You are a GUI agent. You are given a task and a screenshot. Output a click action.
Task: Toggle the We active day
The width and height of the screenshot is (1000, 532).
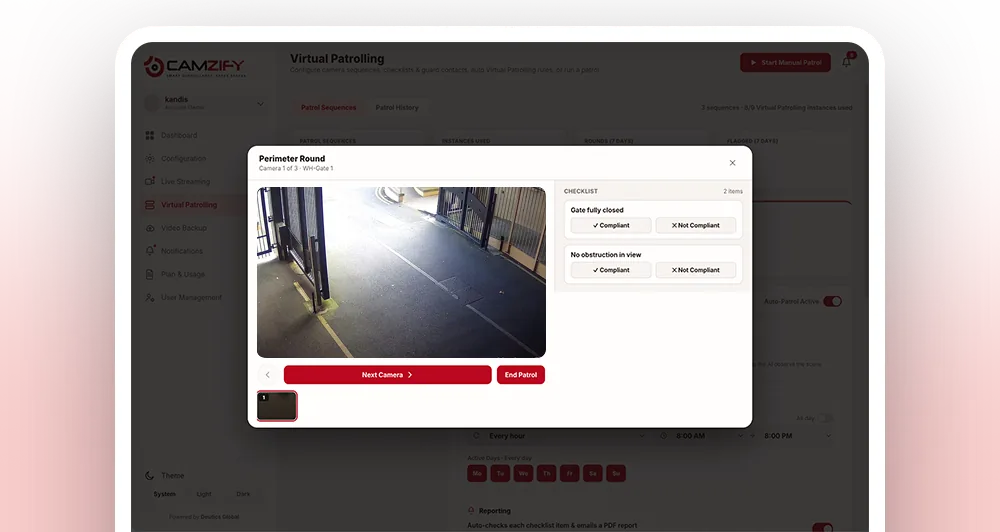523,473
